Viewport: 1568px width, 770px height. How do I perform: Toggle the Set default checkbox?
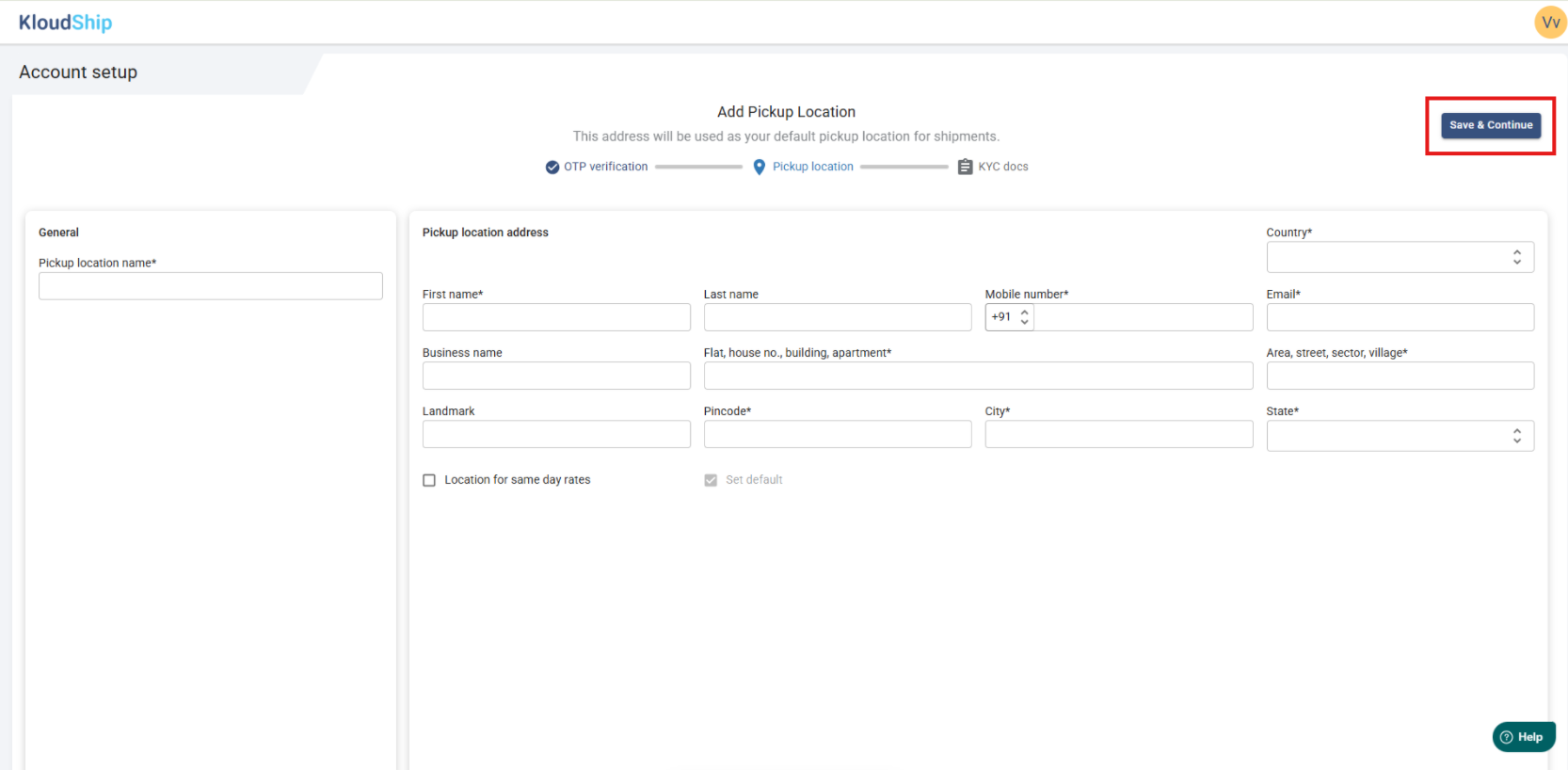tap(711, 480)
